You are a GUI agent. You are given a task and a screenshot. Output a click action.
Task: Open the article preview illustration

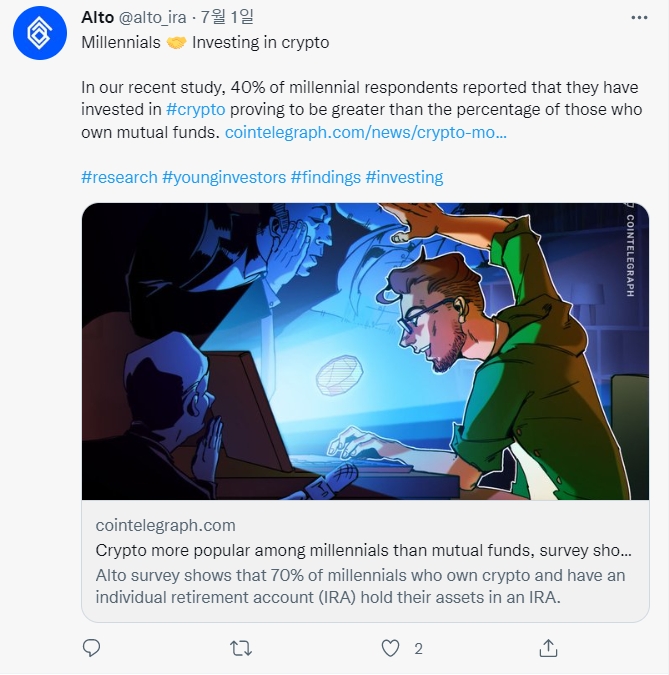pos(365,351)
